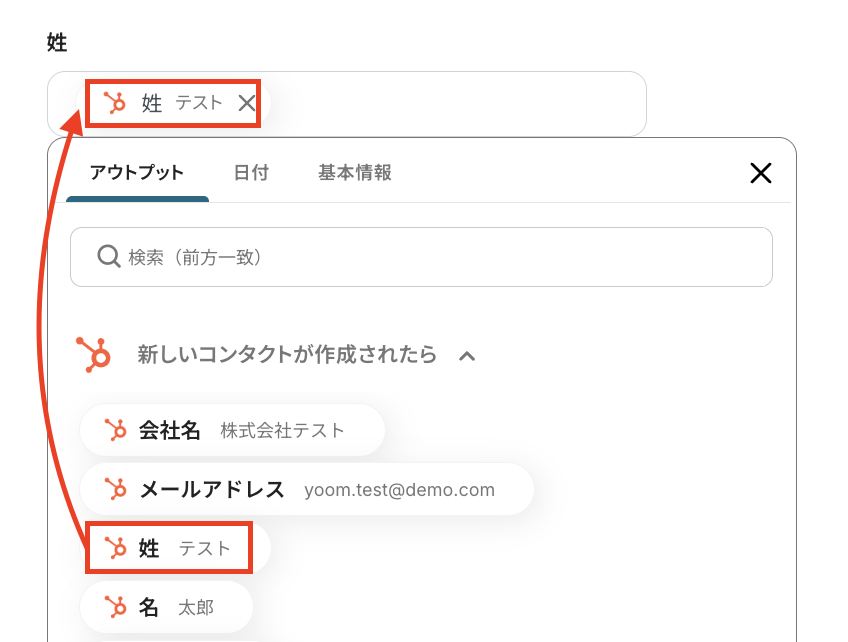Click HubSpot icon on 会社名 chip
848x642 pixels.
tap(116, 430)
